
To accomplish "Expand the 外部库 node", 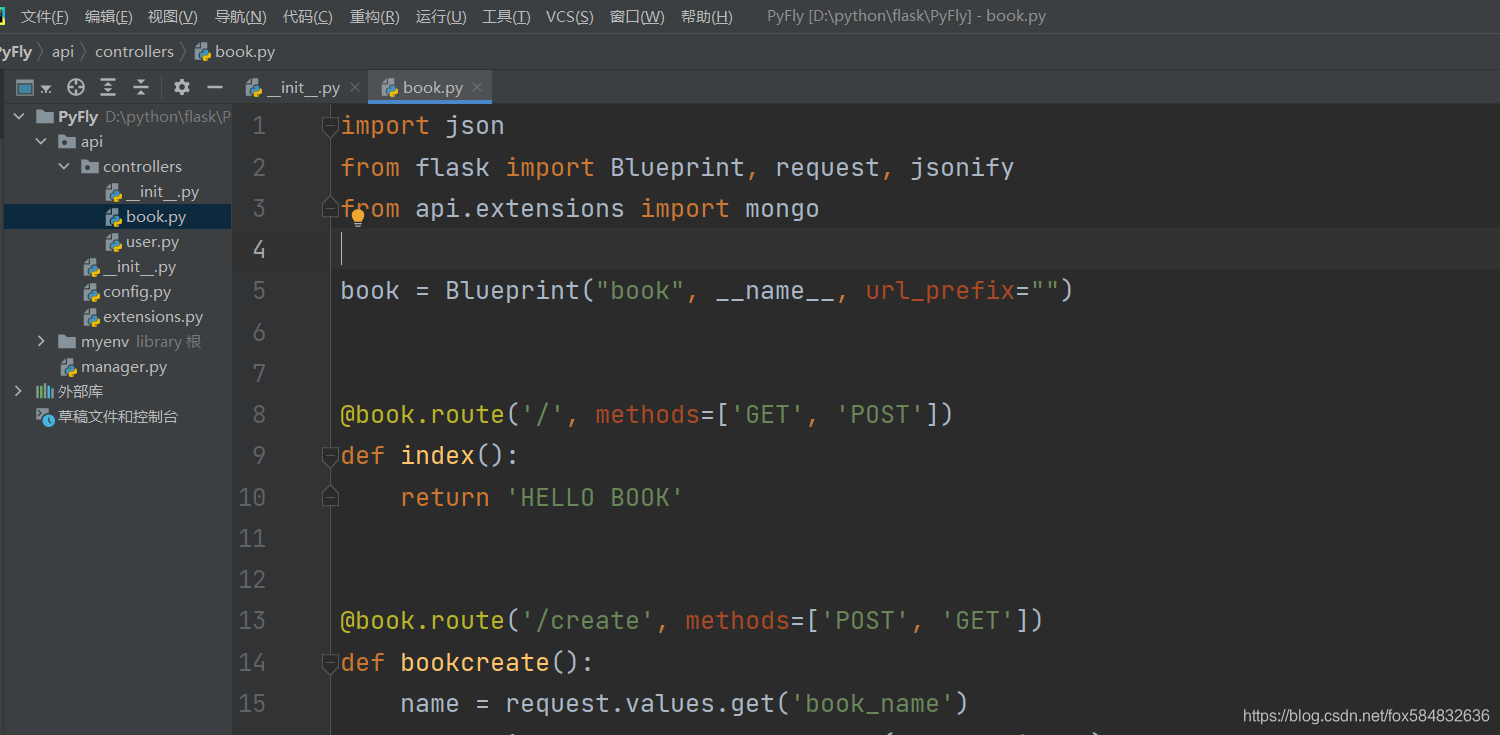I will [19, 391].
